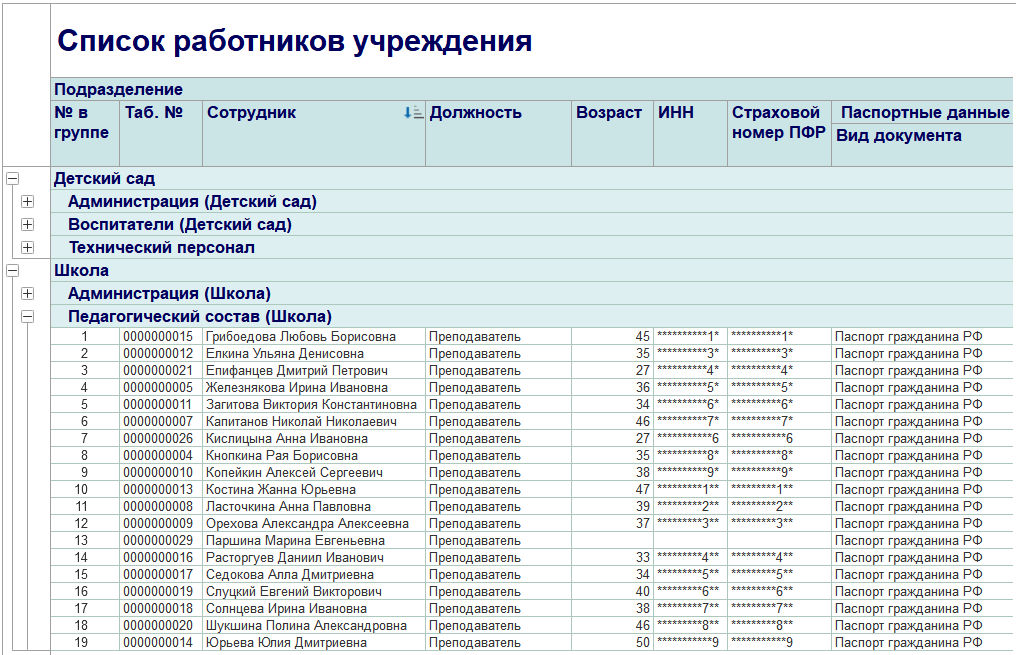Click the Паспортные данные header
Screen dimensions: 1016x655
coord(924,113)
